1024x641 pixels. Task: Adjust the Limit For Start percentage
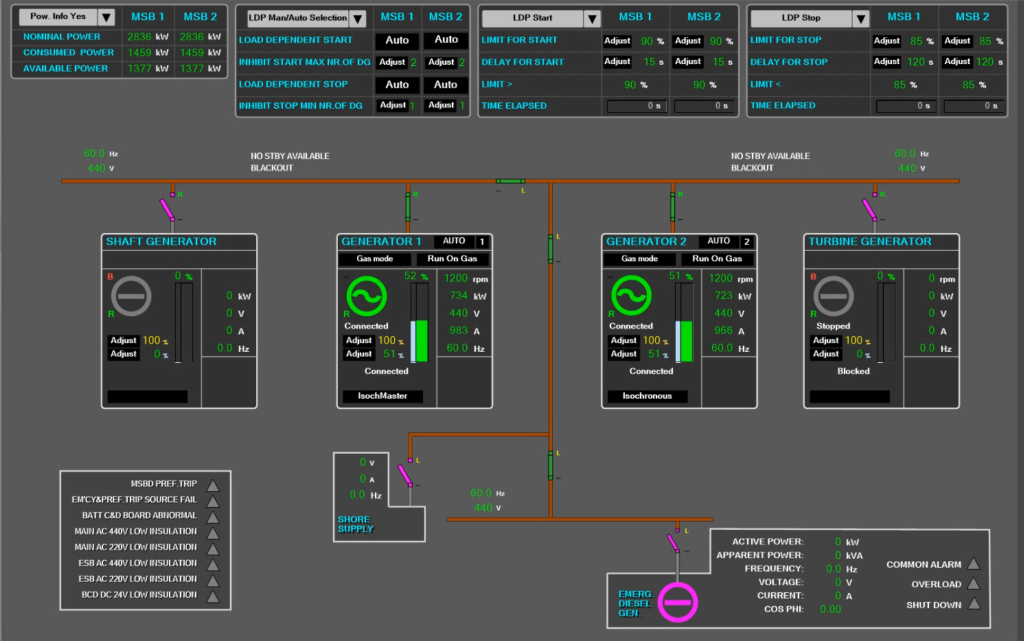[x=620, y=41]
